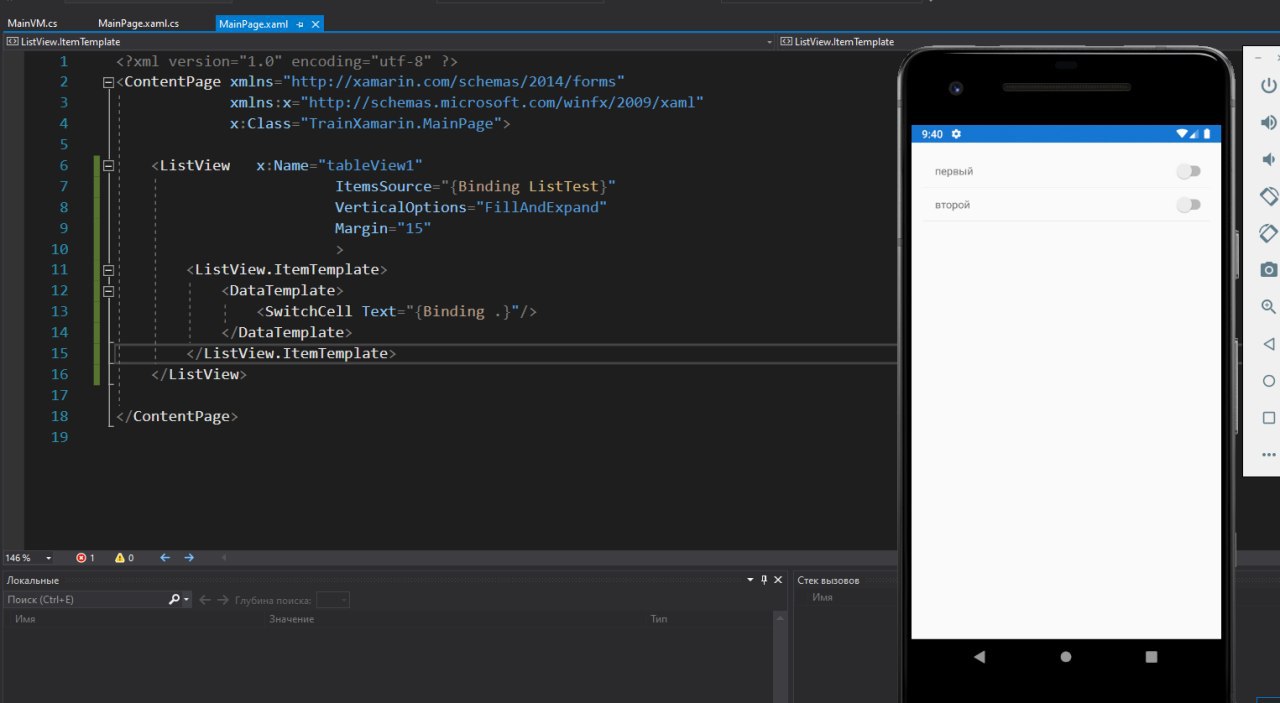Tap the Android back button on the phone screen
Image resolution: width=1280 pixels, height=703 pixels.
point(980,657)
